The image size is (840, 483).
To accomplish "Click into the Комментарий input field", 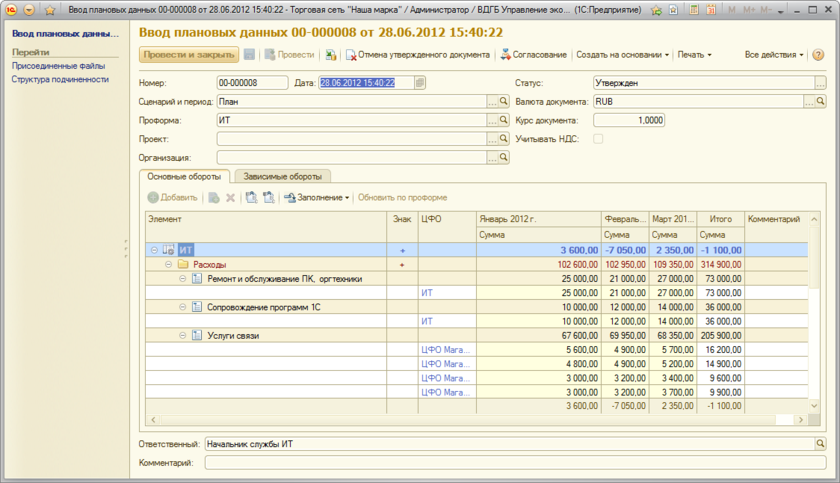I will pyautogui.click(x=515, y=463).
